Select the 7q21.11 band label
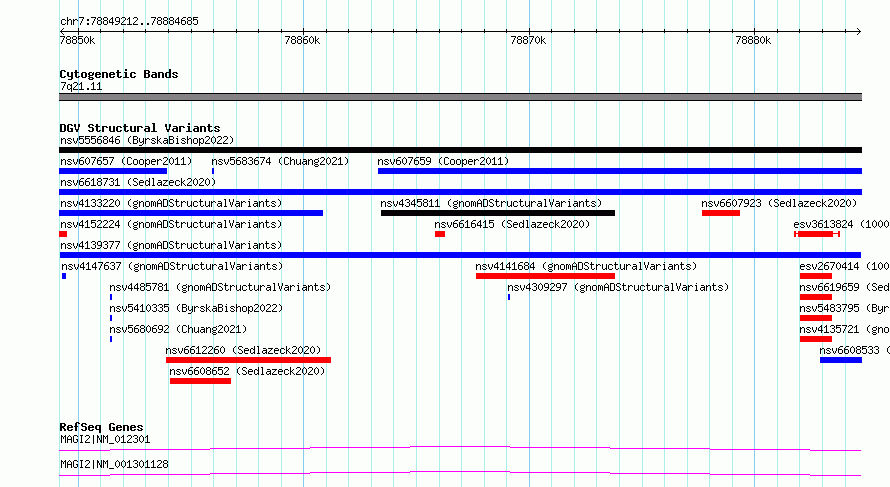This screenshot has width=890, height=487. click(81, 86)
